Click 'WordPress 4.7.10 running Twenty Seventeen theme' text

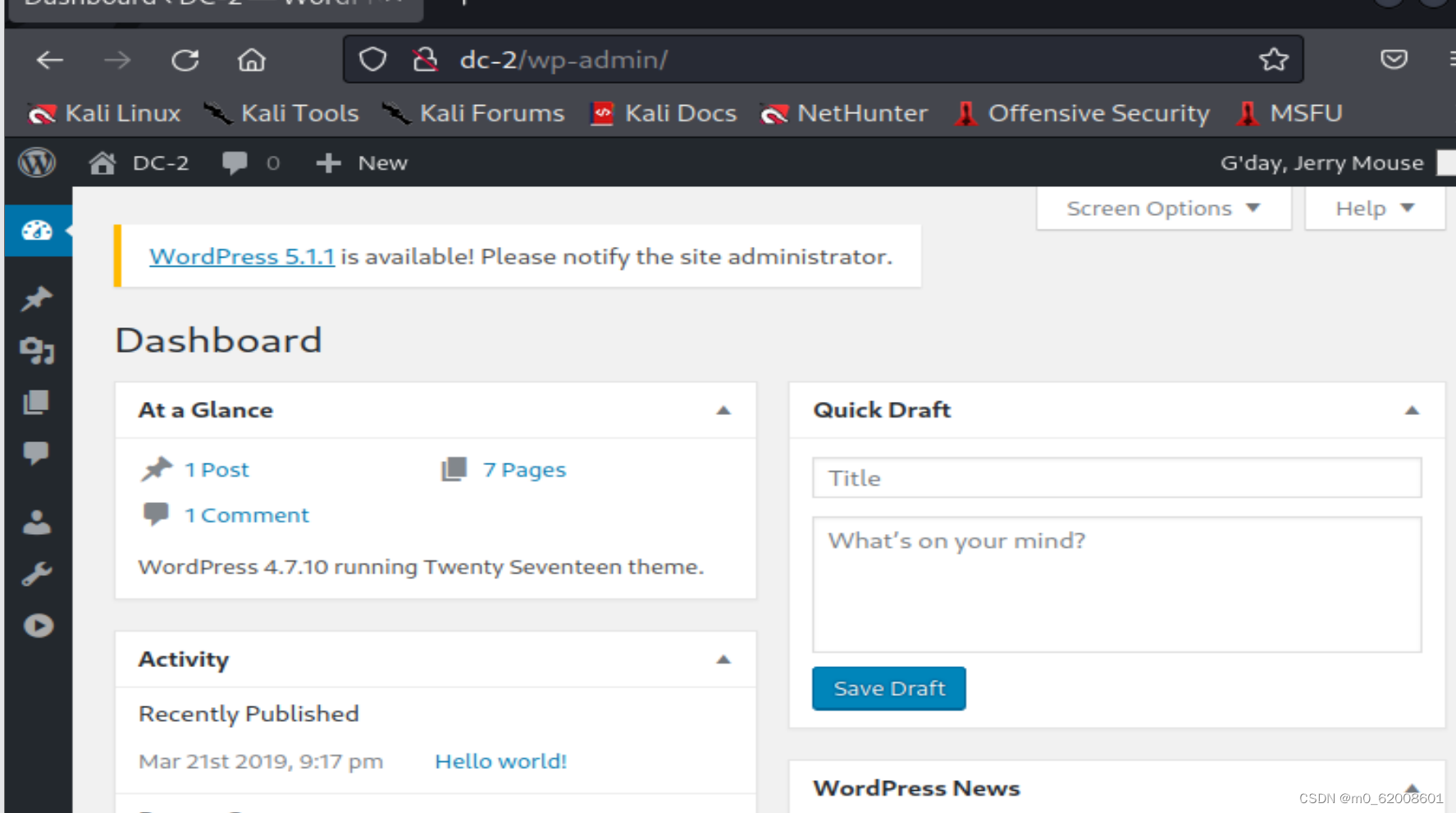pyautogui.click(x=422, y=567)
